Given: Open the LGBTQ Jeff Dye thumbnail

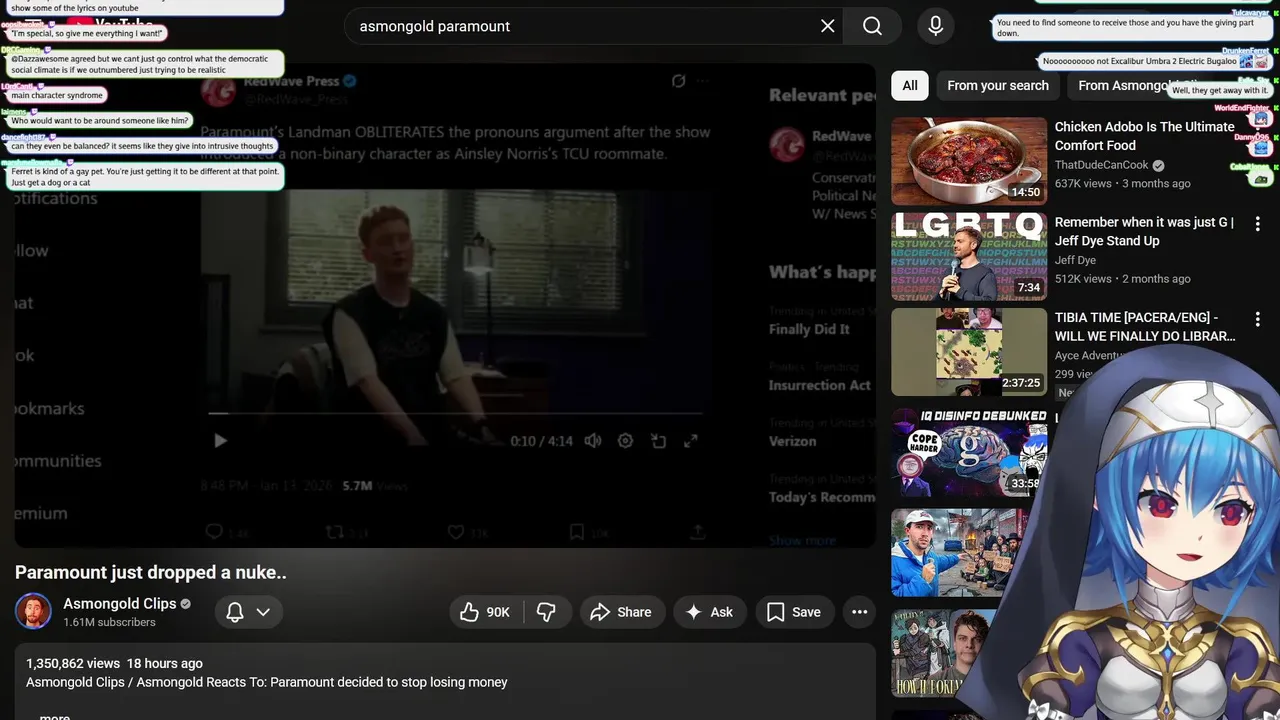Looking at the screenshot, I should click(969, 257).
